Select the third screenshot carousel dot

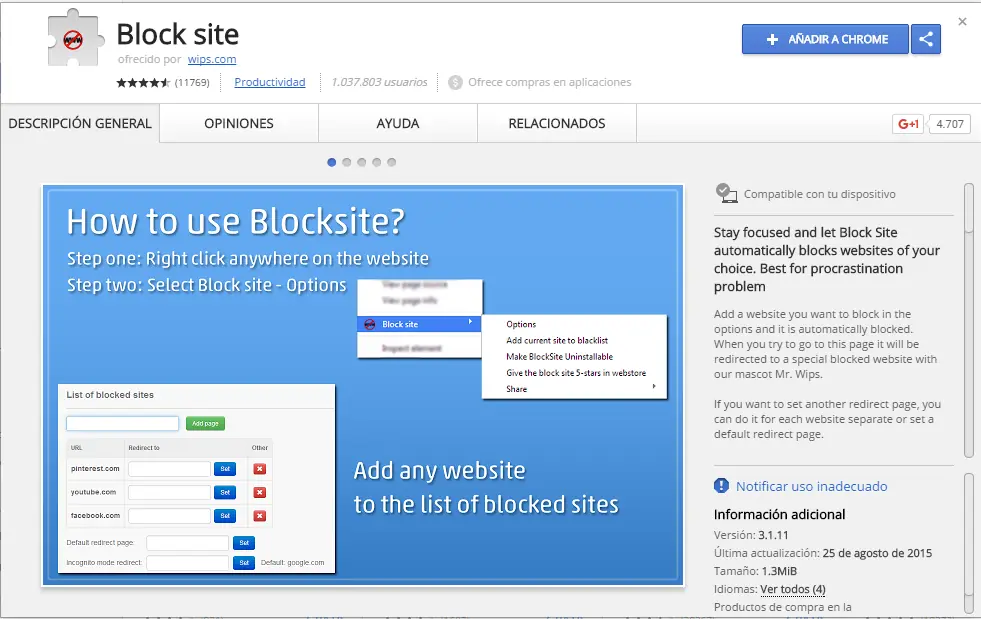click(362, 162)
